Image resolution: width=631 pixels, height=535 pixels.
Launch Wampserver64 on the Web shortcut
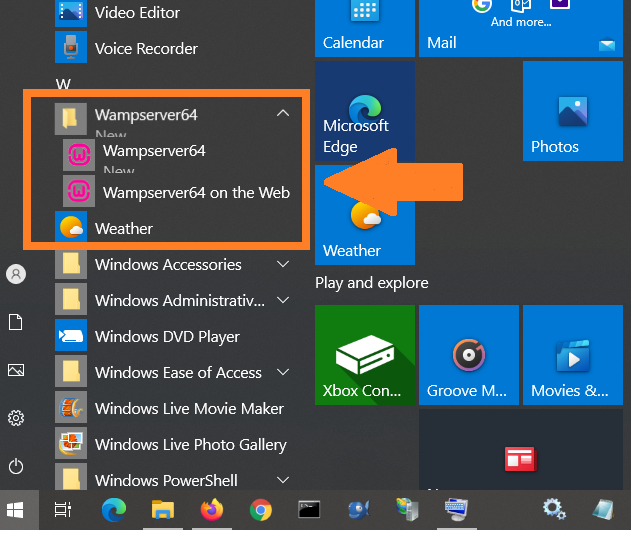point(195,192)
